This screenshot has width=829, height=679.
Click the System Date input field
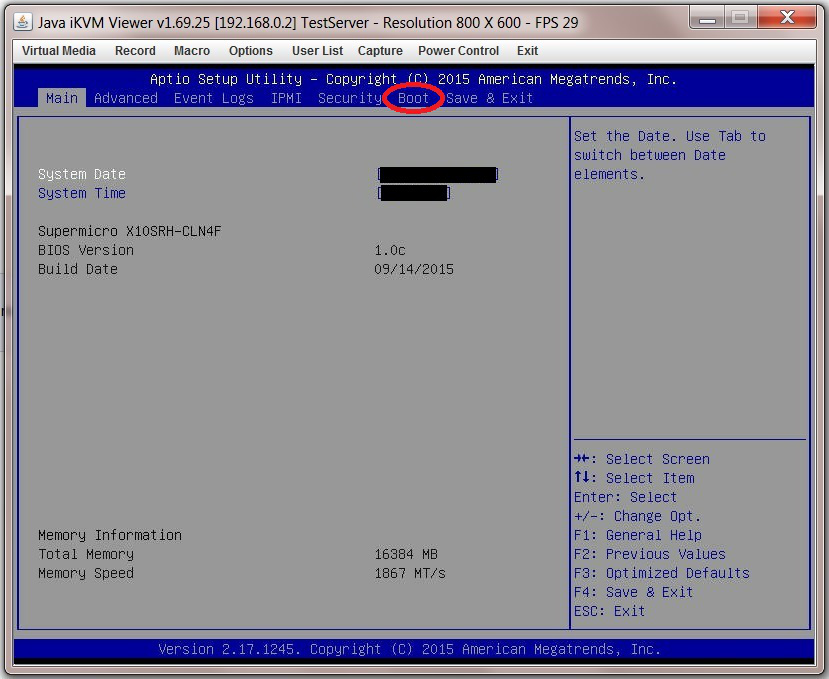pyautogui.click(x=437, y=174)
